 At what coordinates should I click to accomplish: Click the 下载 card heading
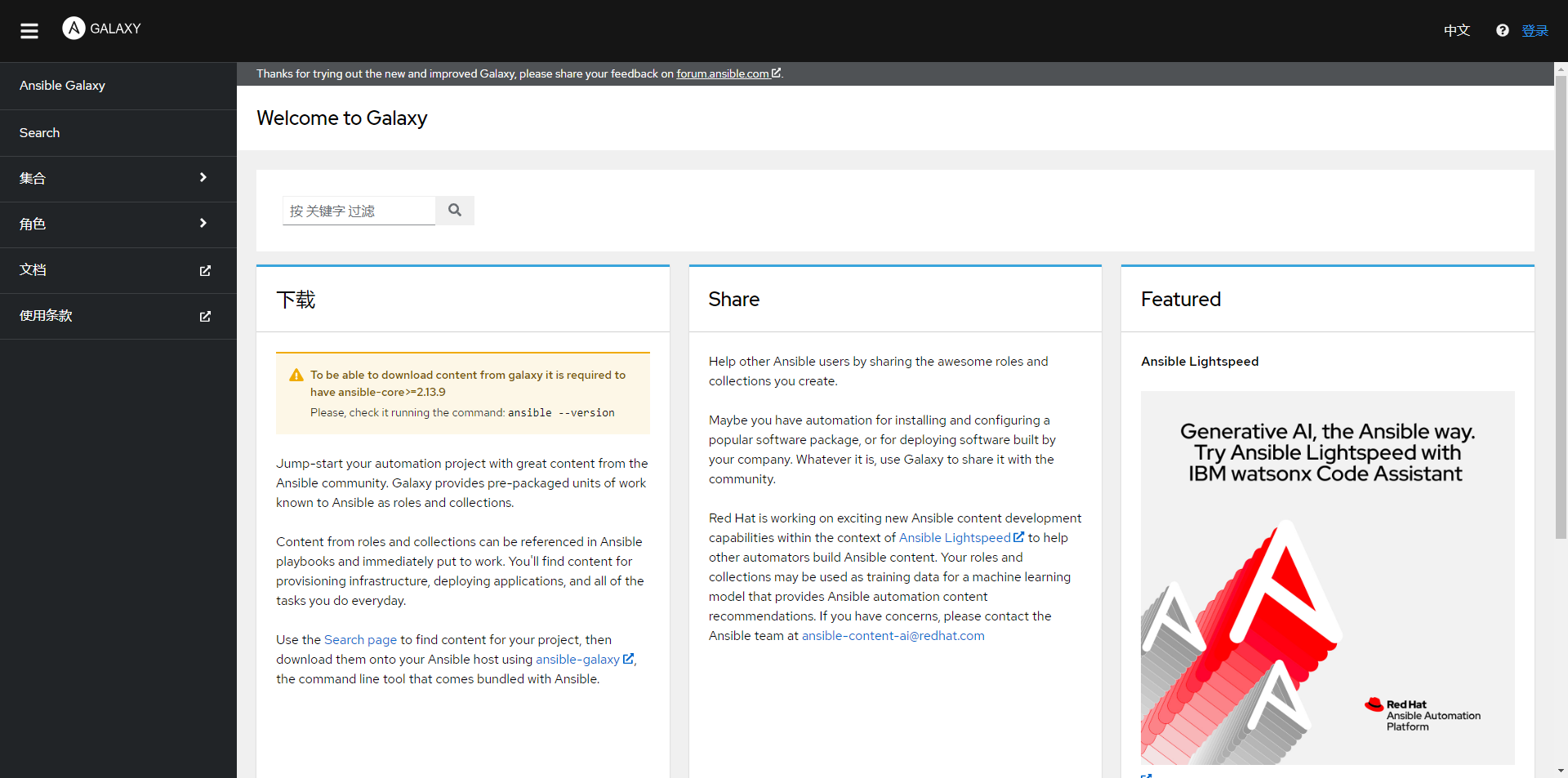[296, 300]
